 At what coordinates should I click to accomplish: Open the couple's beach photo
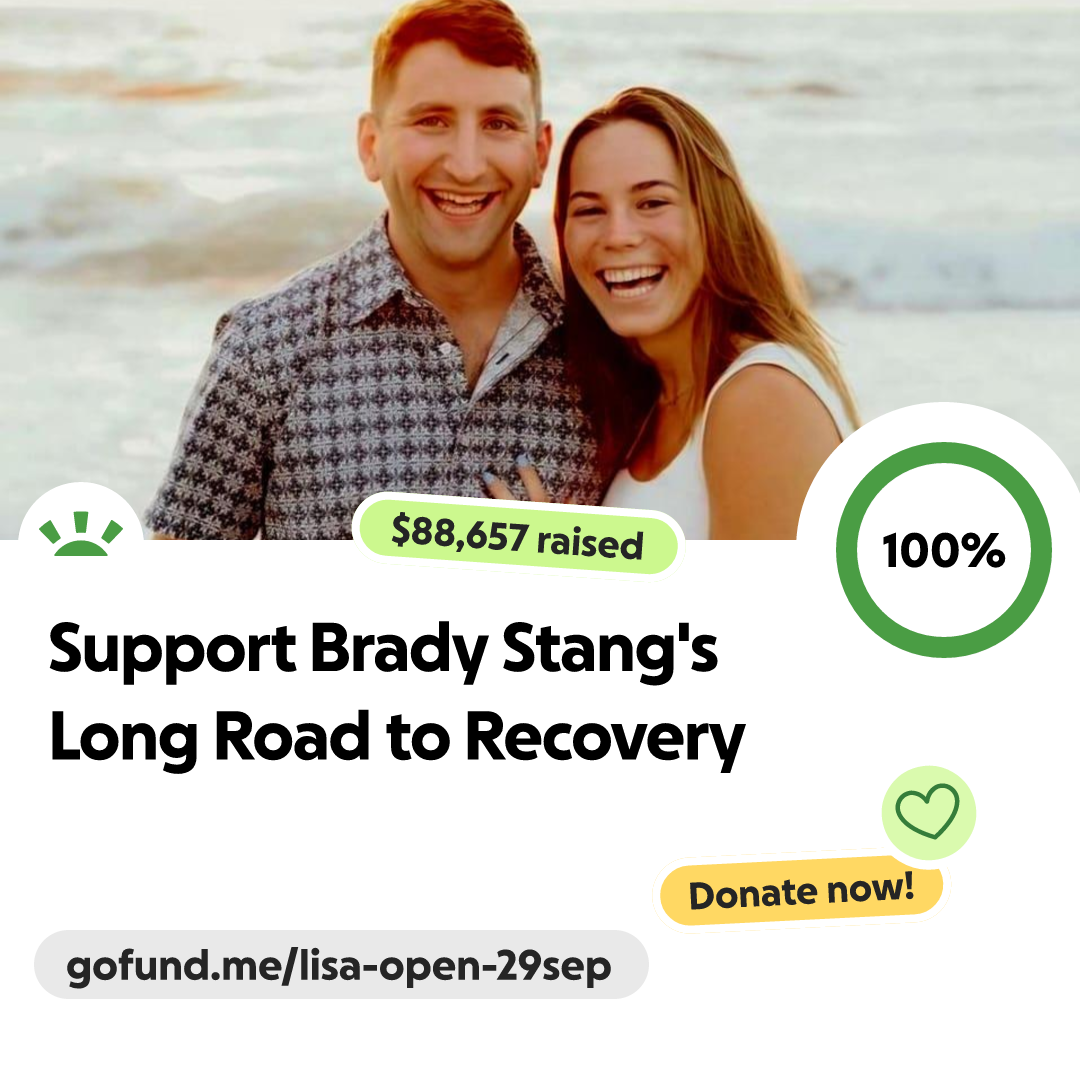pyautogui.click(x=540, y=269)
